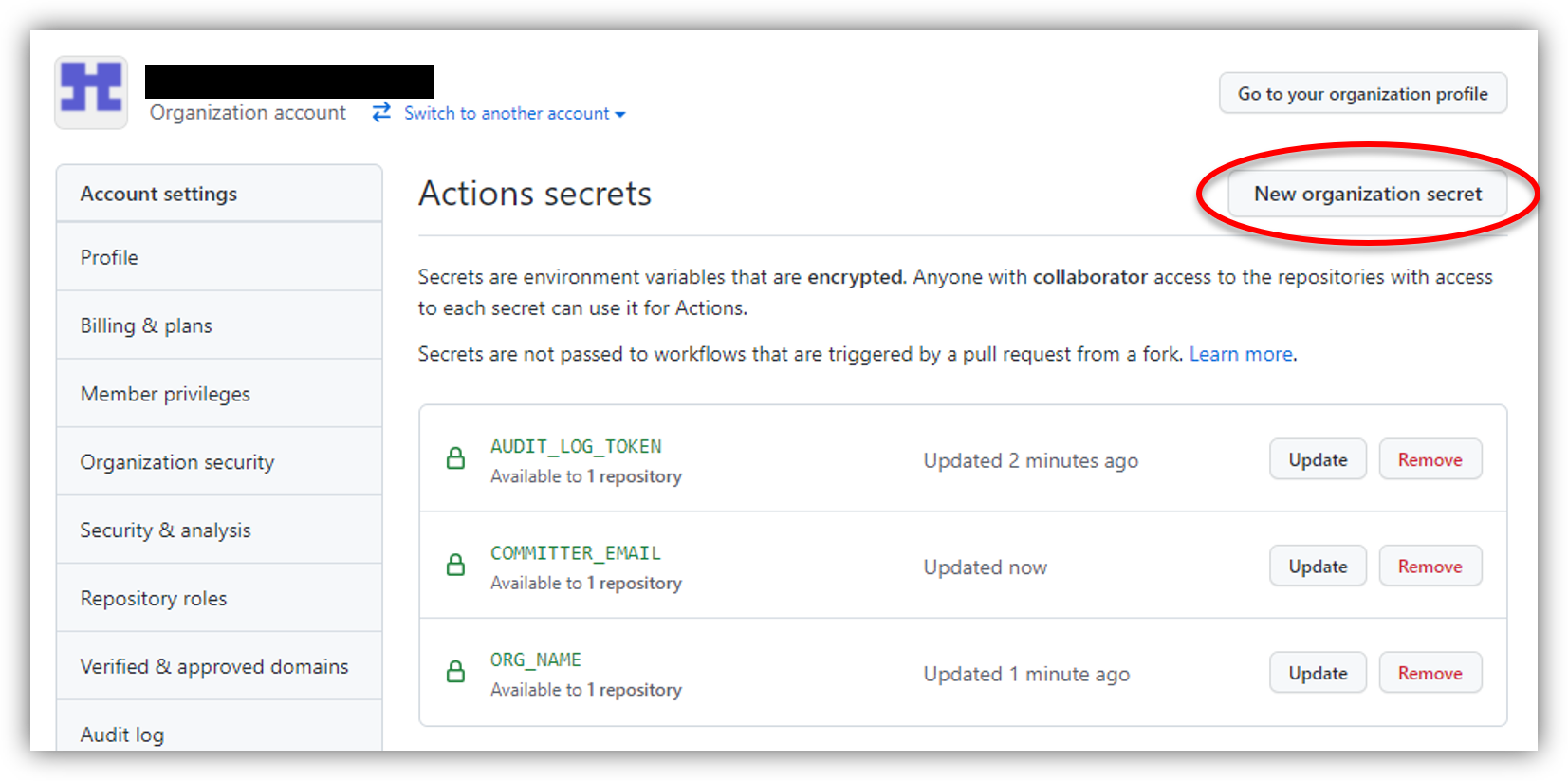Update the ORG_NAME secret
Viewport: 1568px width, 781px height.
coord(1317,673)
